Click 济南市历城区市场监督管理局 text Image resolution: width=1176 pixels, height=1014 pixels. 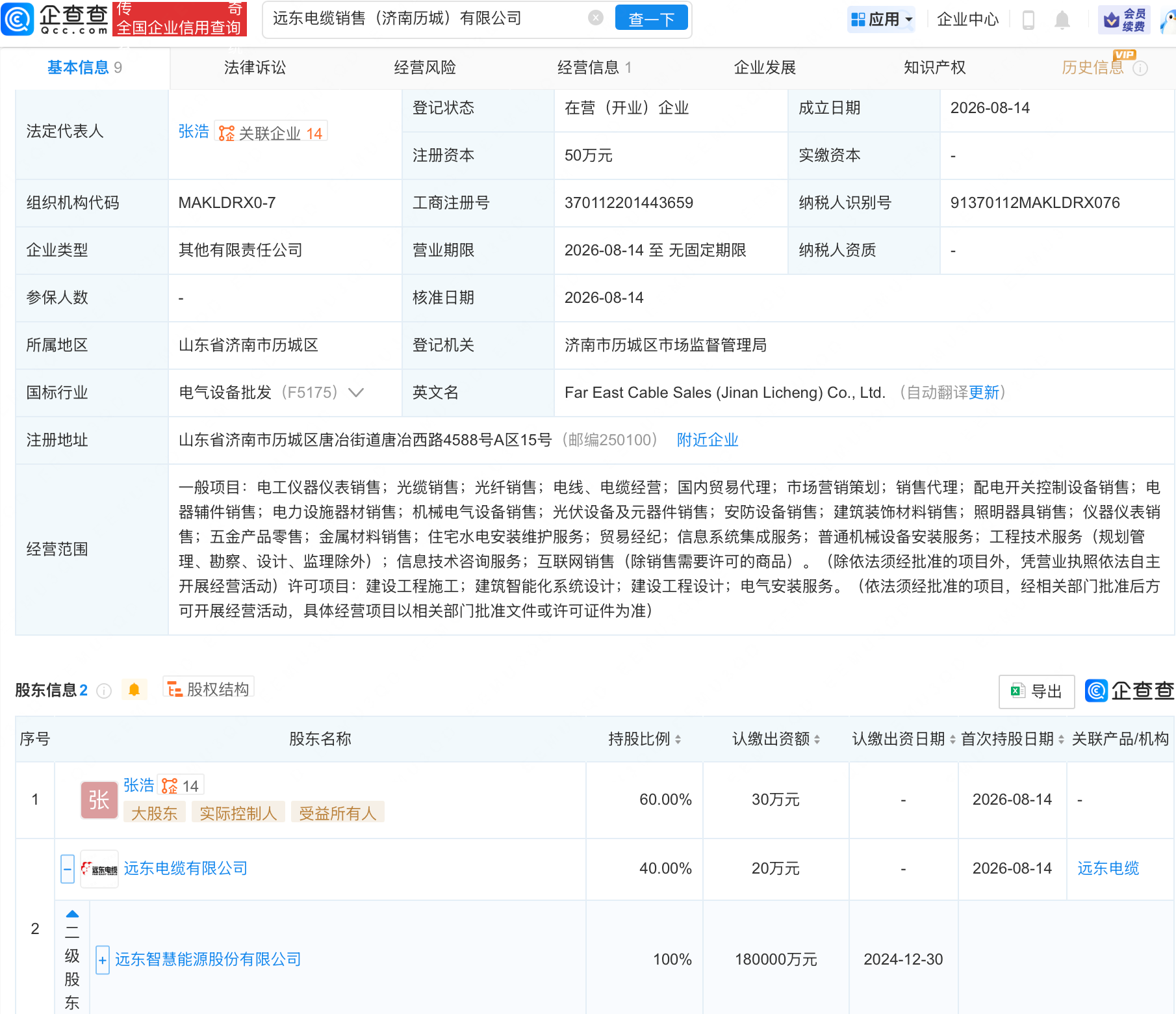coord(665,345)
